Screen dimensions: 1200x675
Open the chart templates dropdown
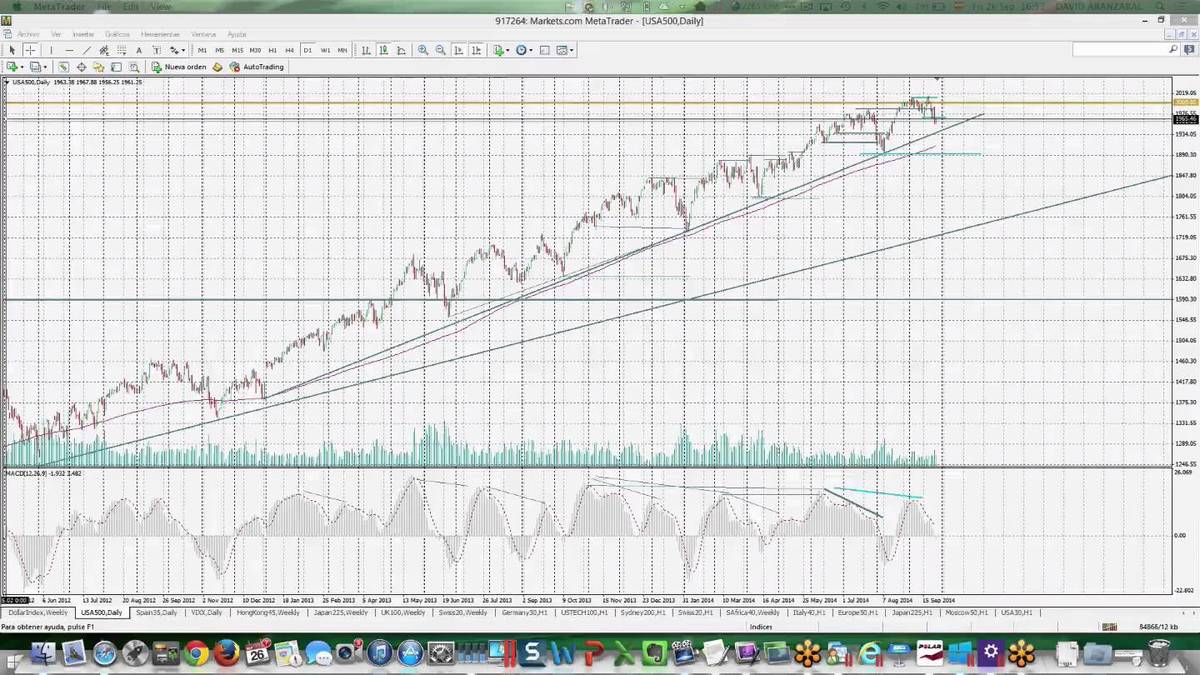pyautogui.click(x=565, y=50)
